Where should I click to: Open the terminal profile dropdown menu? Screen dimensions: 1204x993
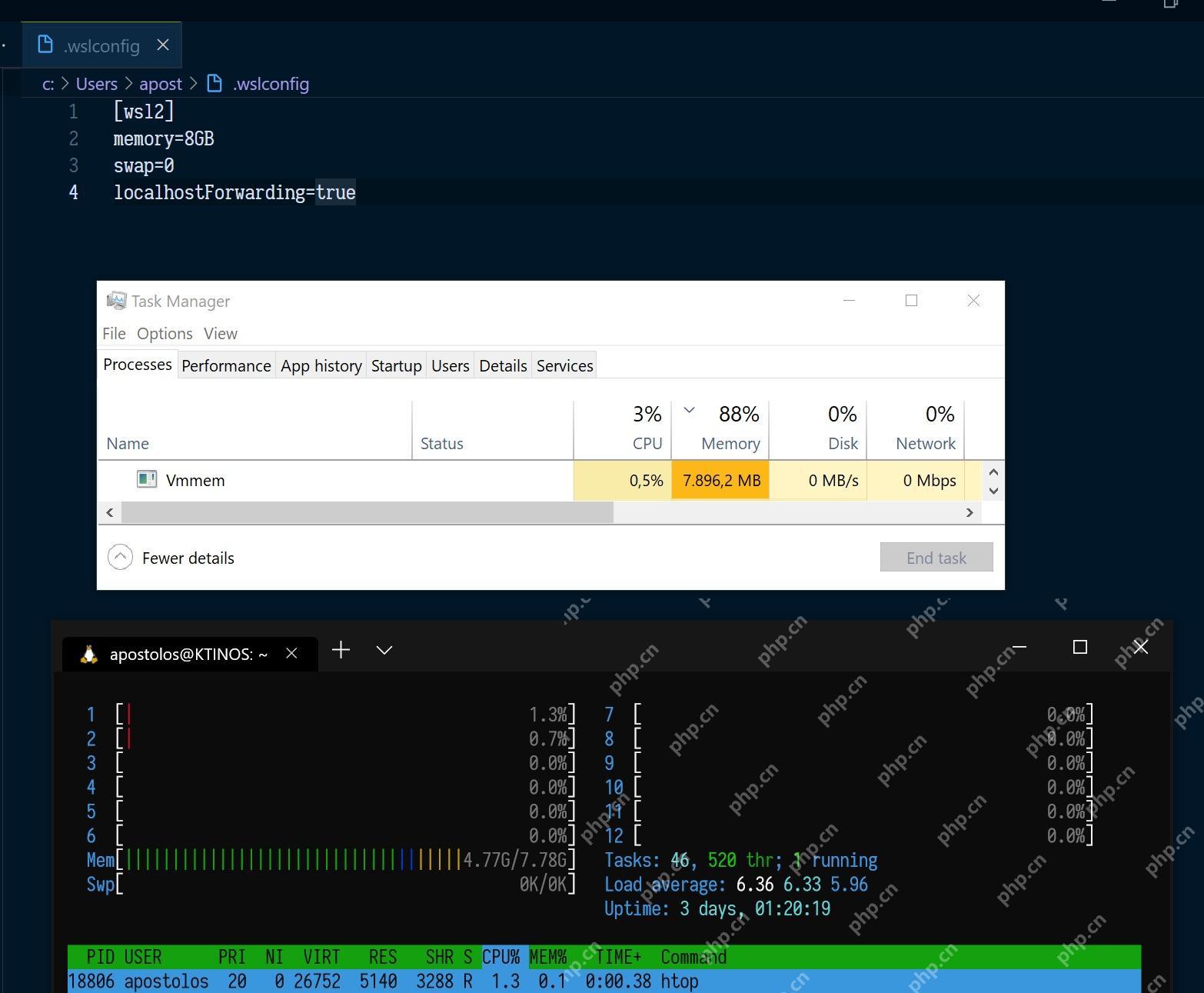[384, 650]
